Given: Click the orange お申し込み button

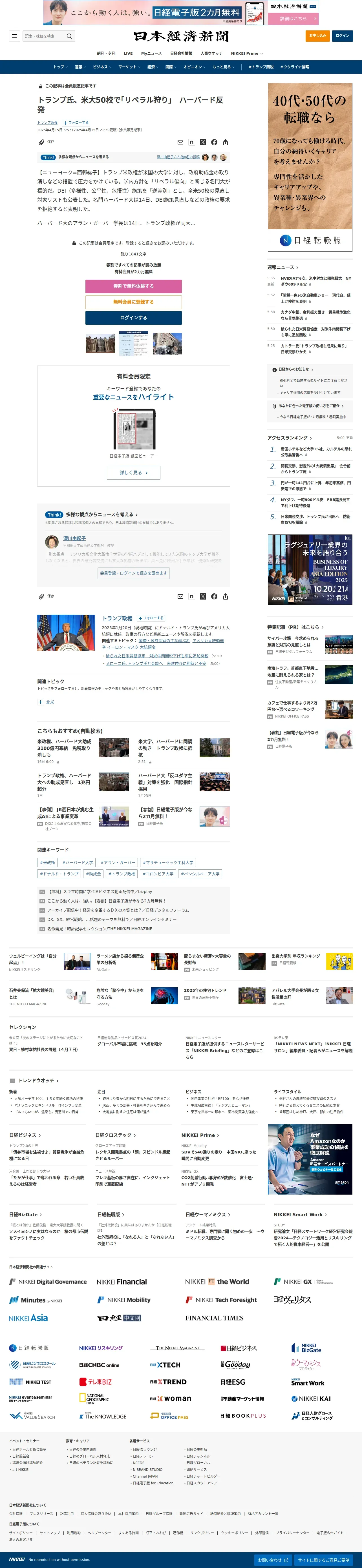Looking at the screenshot, I should (317, 36).
